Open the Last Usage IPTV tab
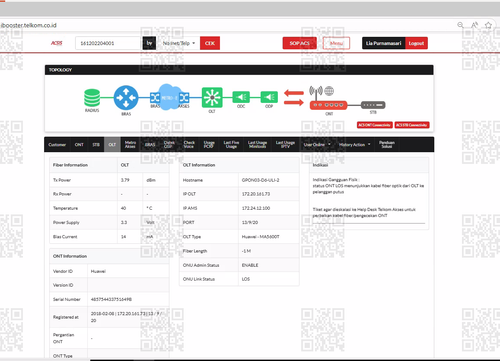The height and width of the screenshot is (361, 500). 285,144
